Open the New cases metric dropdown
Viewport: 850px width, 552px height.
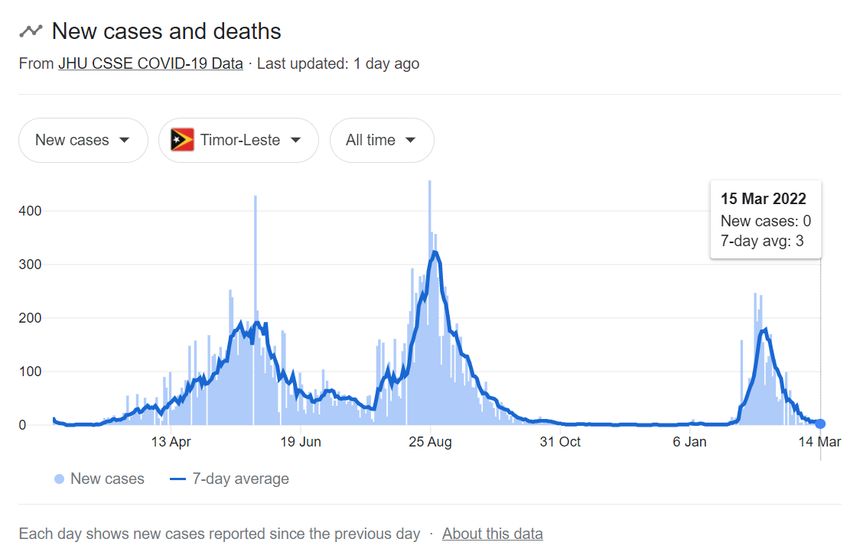coord(83,140)
